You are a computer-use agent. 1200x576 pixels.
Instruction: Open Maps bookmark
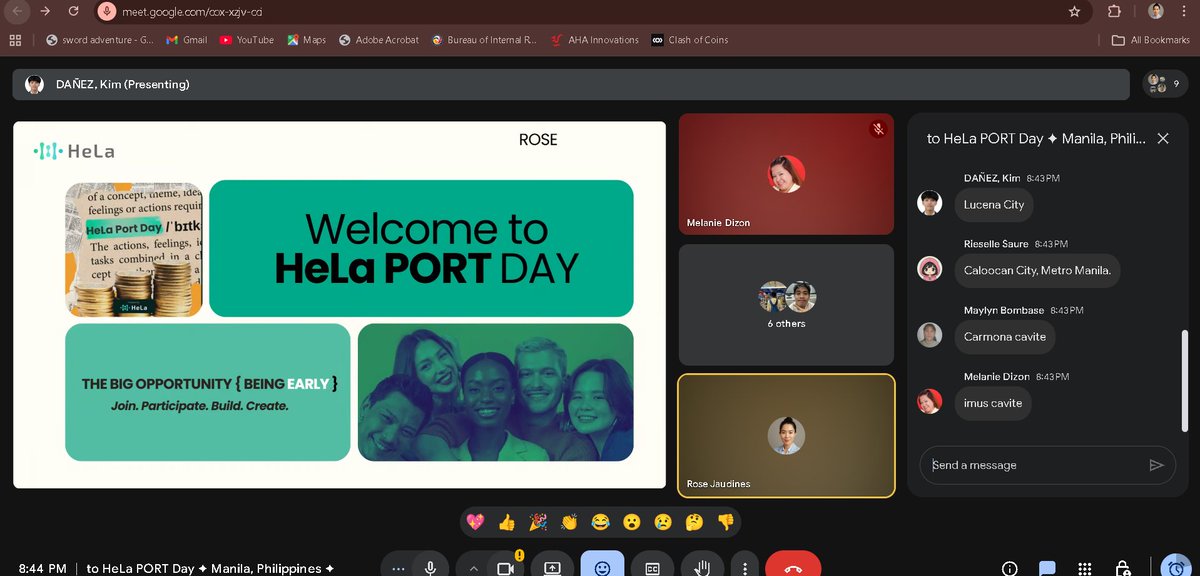[306, 40]
